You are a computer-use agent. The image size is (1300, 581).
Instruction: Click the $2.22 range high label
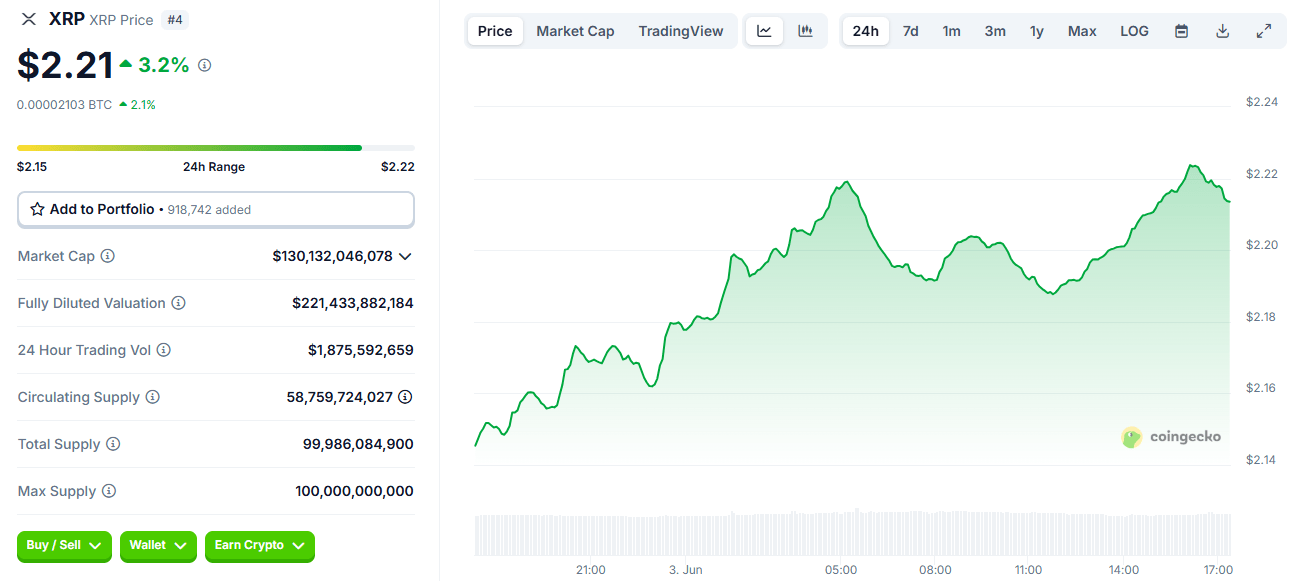coord(398,167)
